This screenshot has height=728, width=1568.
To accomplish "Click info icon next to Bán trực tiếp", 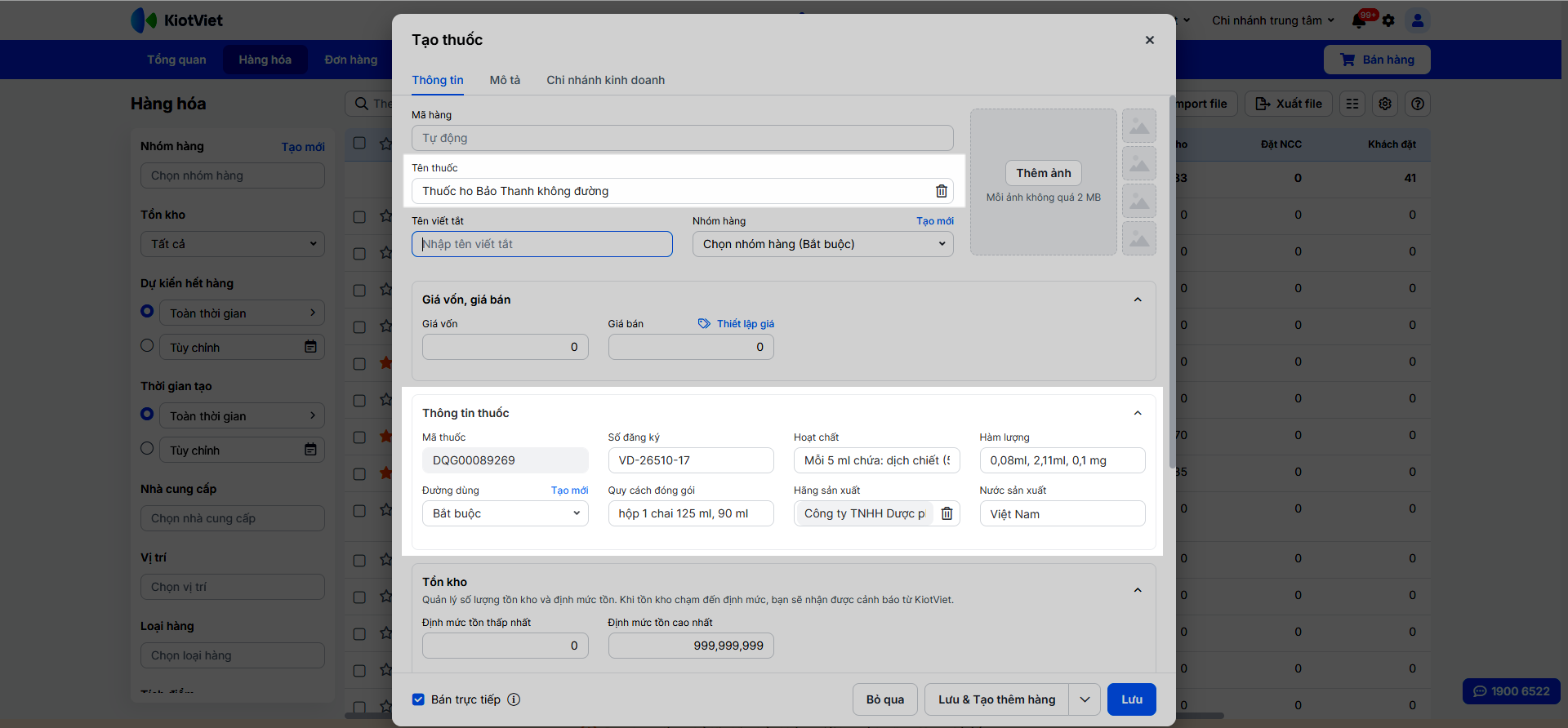I will pyautogui.click(x=514, y=699).
